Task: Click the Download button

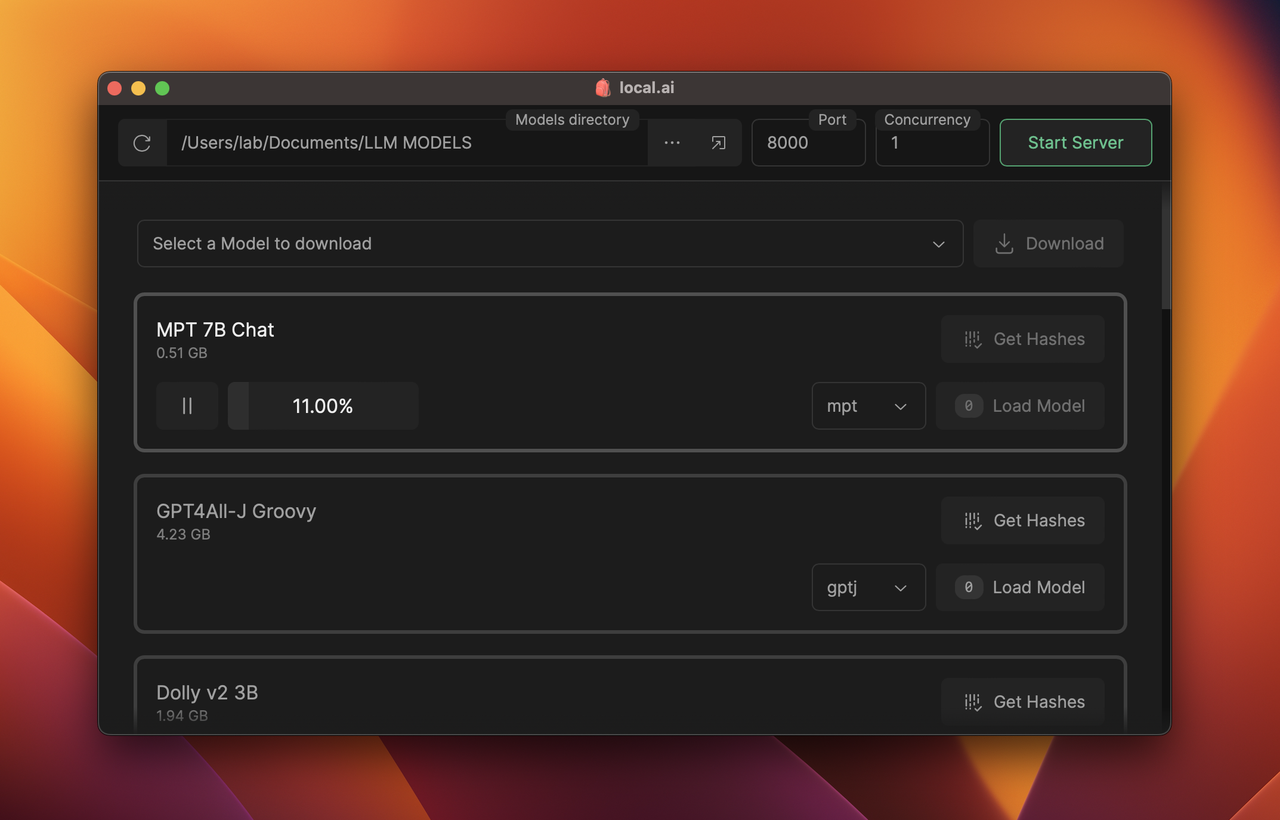Action: coord(1049,244)
